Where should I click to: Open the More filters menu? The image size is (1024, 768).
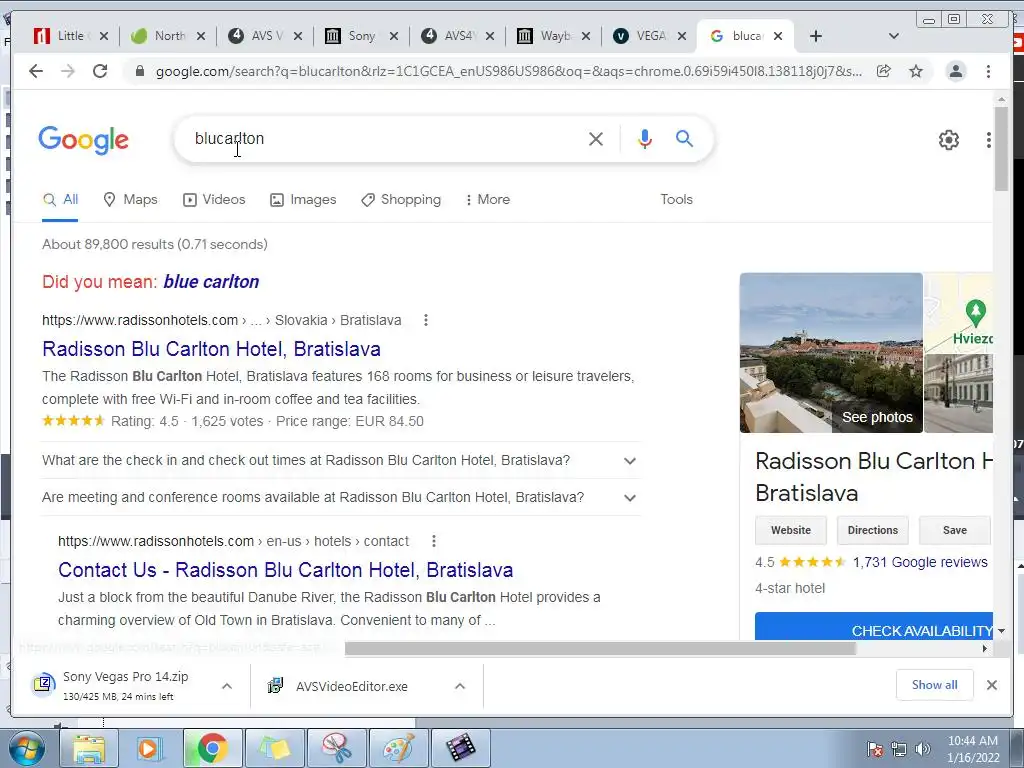487,200
